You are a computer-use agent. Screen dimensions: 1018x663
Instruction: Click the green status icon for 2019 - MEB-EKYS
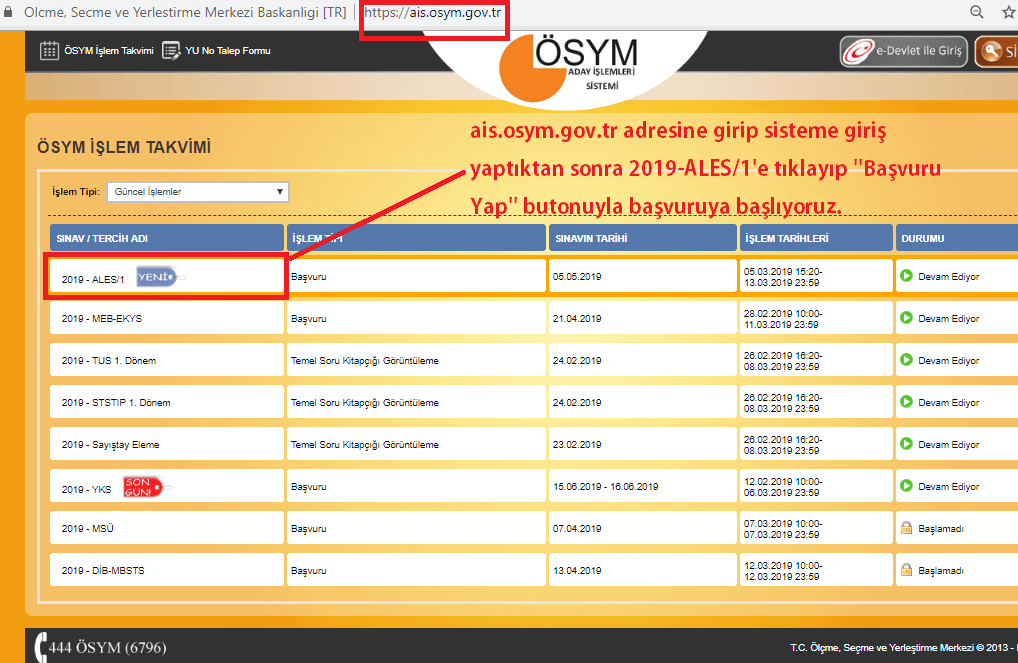point(906,318)
